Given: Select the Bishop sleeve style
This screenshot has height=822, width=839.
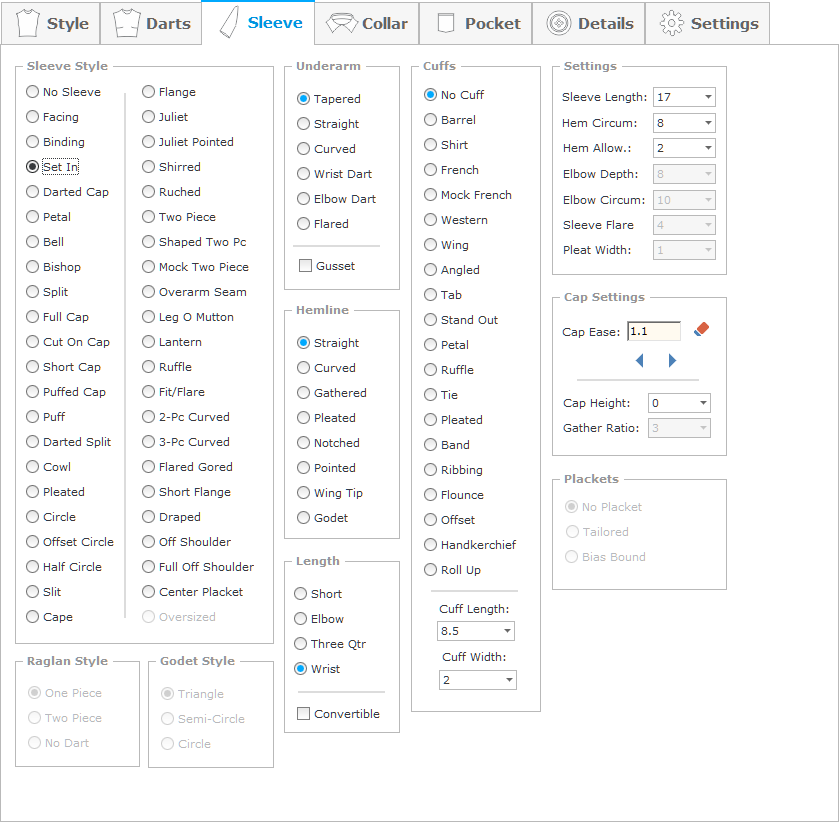Looking at the screenshot, I should 33,267.
